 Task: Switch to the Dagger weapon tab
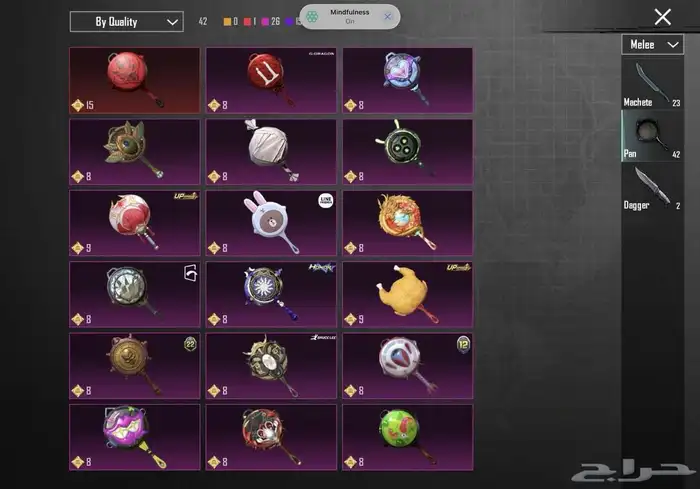tap(652, 188)
